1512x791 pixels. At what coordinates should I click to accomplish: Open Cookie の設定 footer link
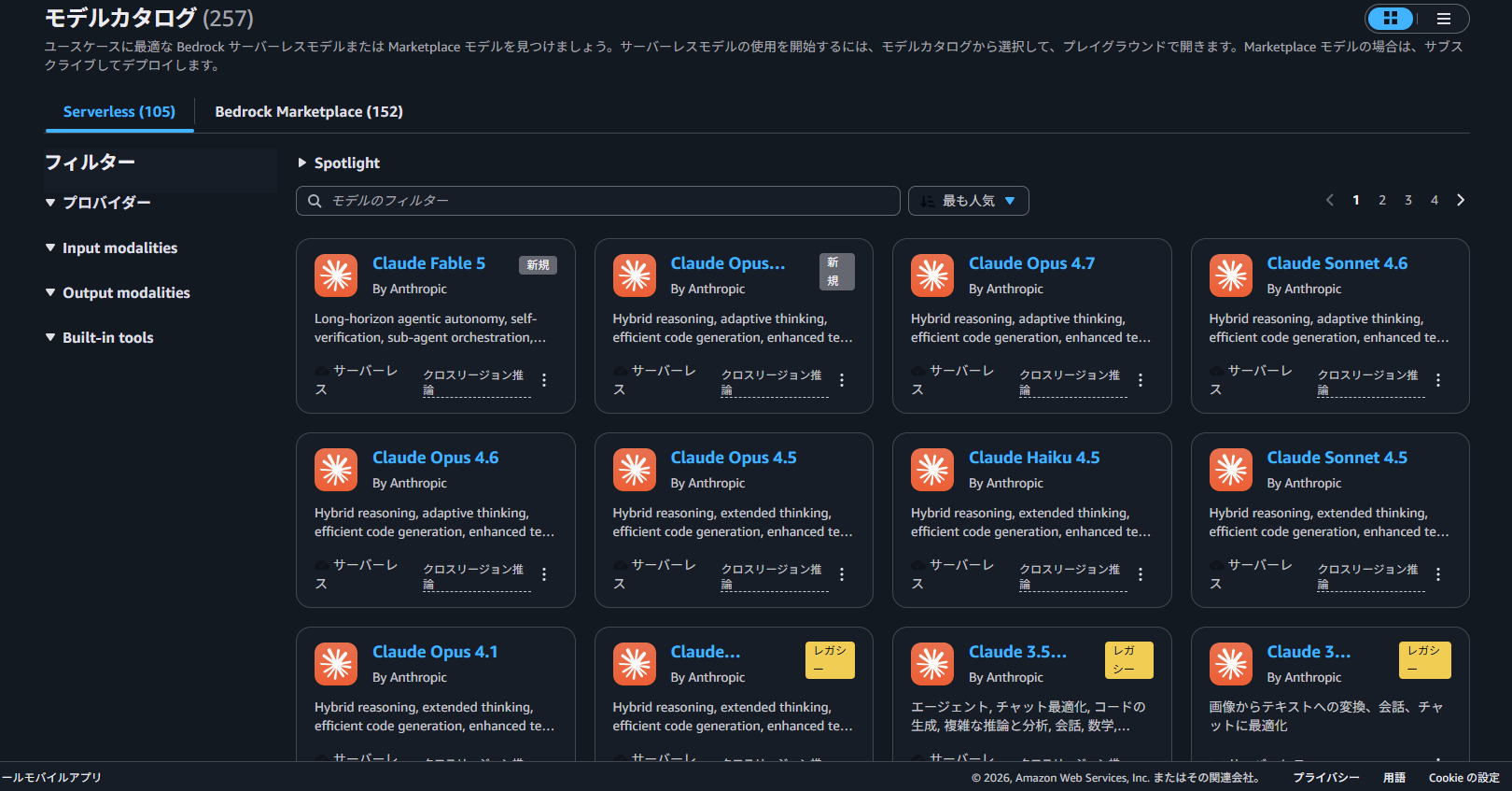pyautogui.click(x=1463, y=778)
